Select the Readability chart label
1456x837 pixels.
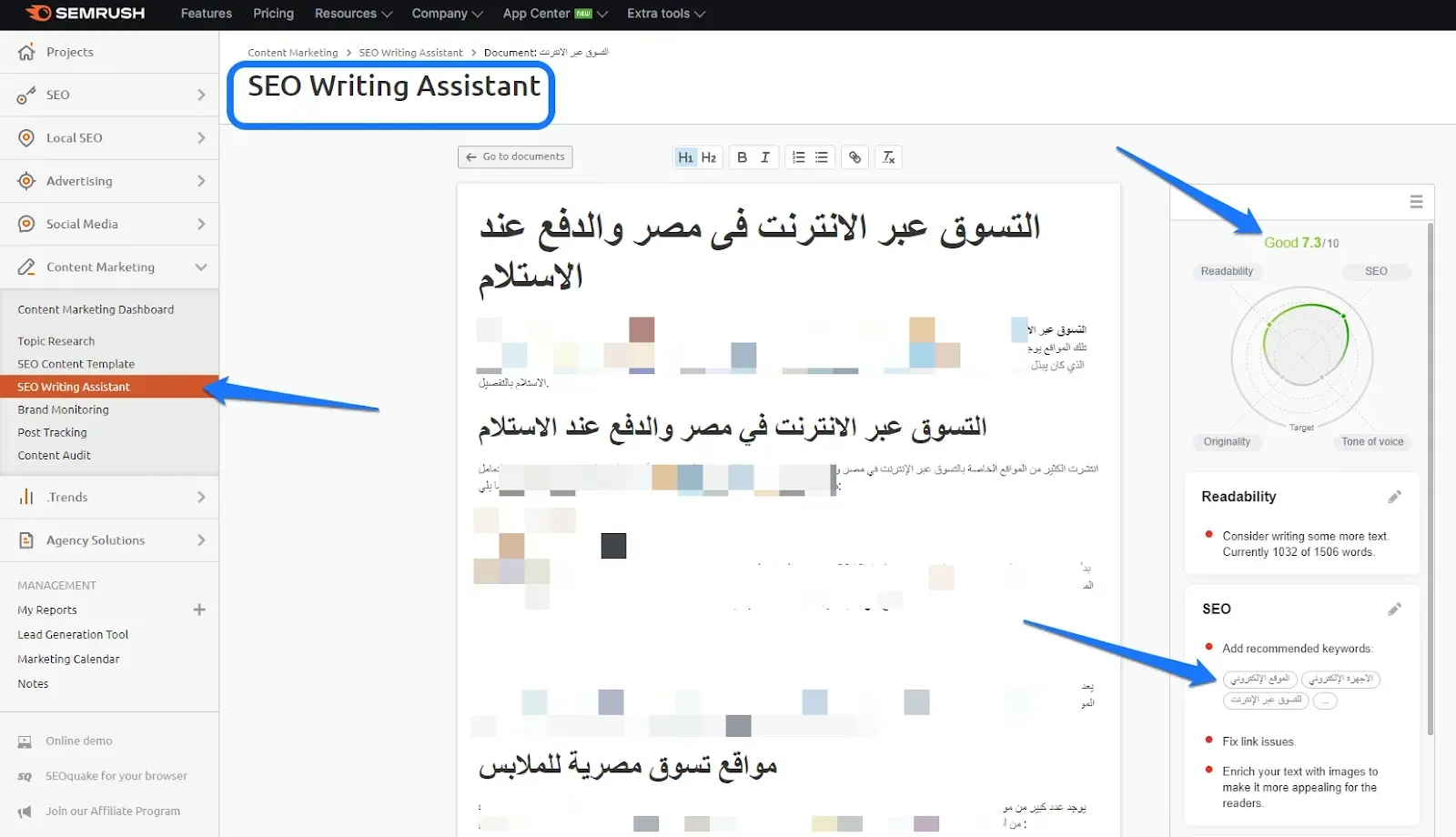click(1227, 271)
